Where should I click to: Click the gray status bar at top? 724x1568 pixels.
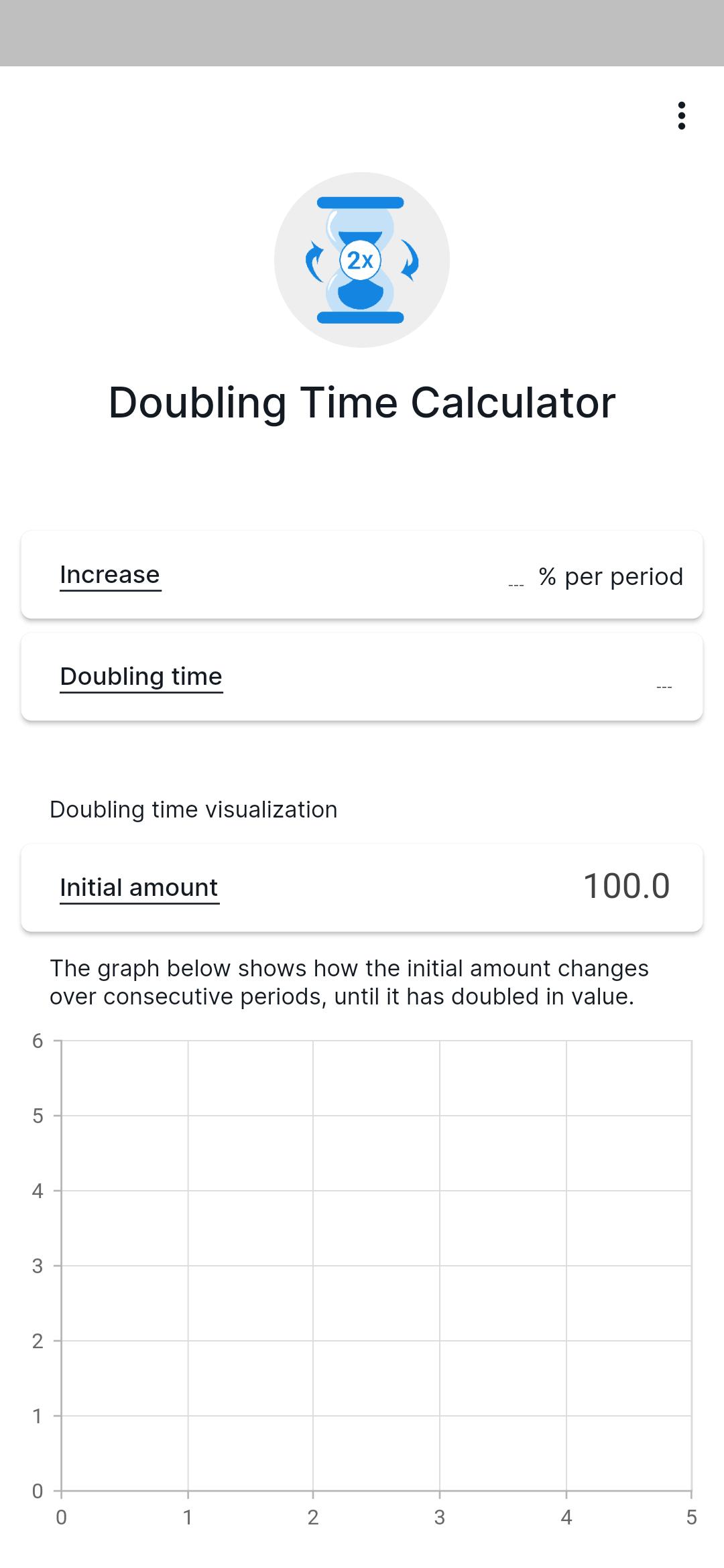pyautogui.click(x=362, y=33)
